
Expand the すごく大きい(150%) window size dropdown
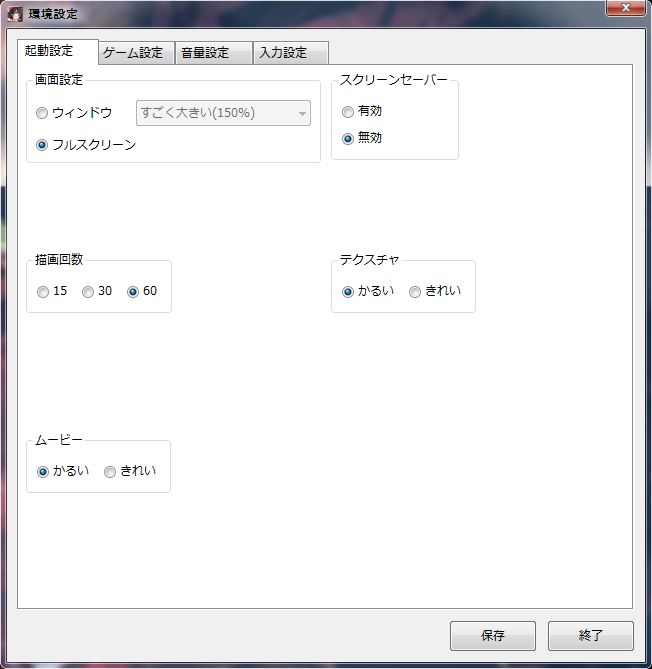point(223,113)
